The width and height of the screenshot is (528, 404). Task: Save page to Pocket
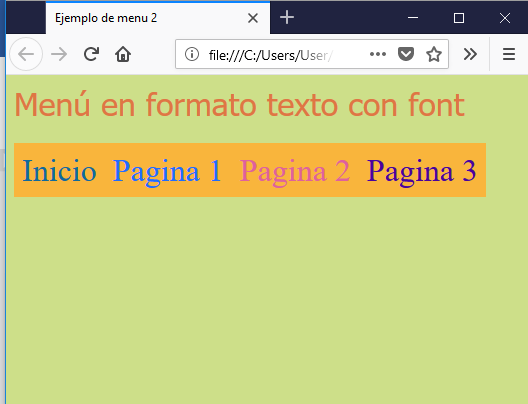click(x=406, y=54)
